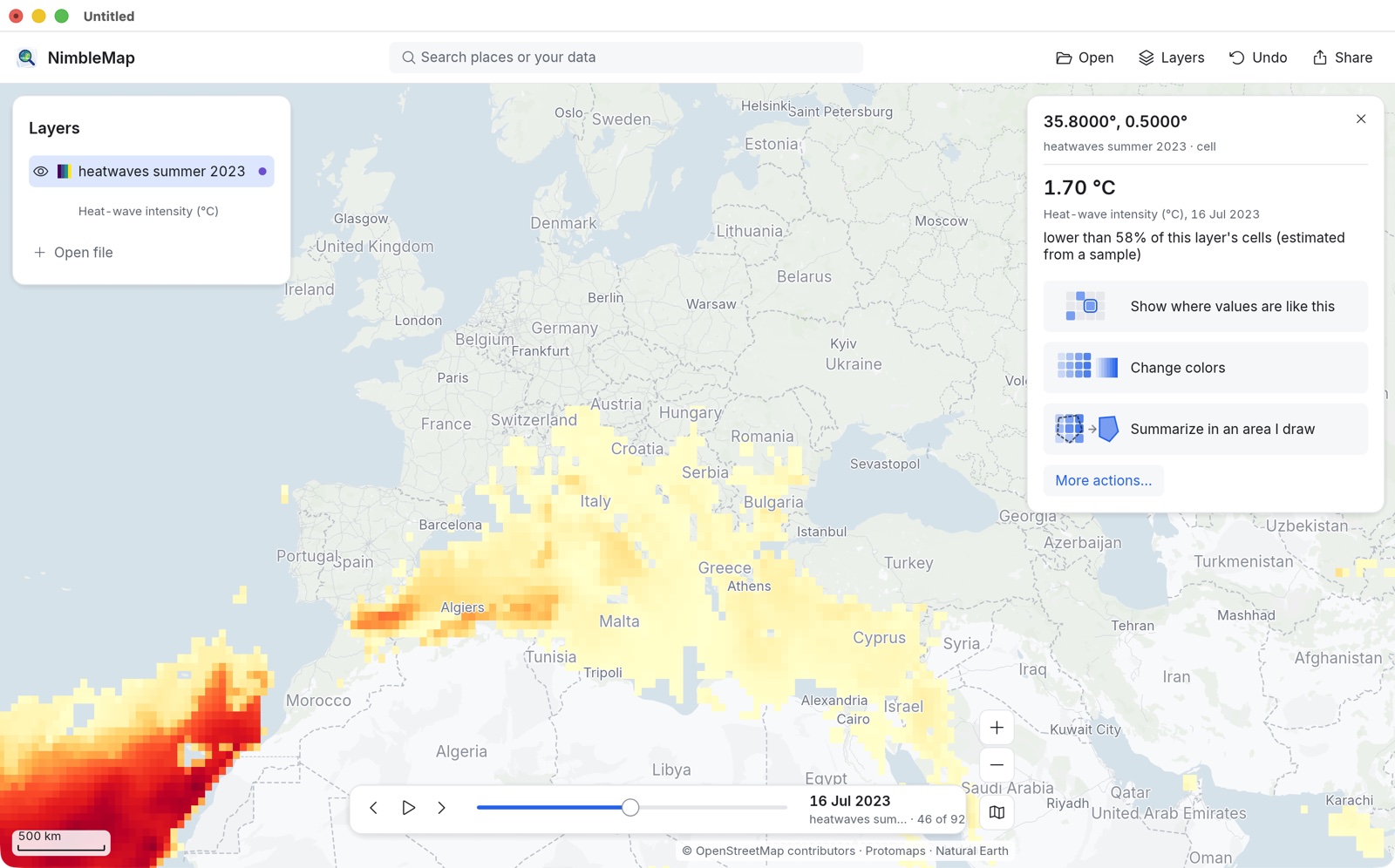
Task: Open the Layers toolbar button
Action: point(1171,58)
